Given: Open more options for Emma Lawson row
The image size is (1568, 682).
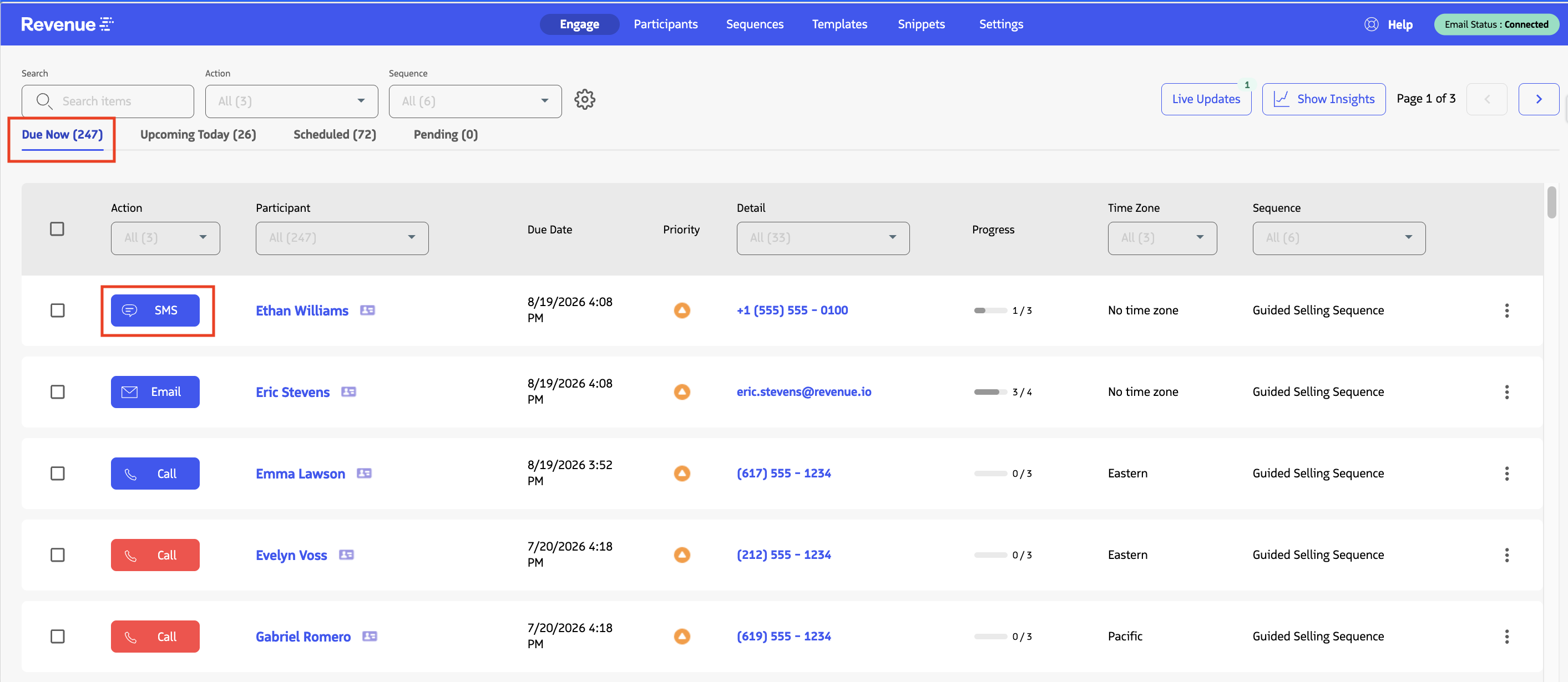Looking at the screenshot, I should [x=1506, y=474].
